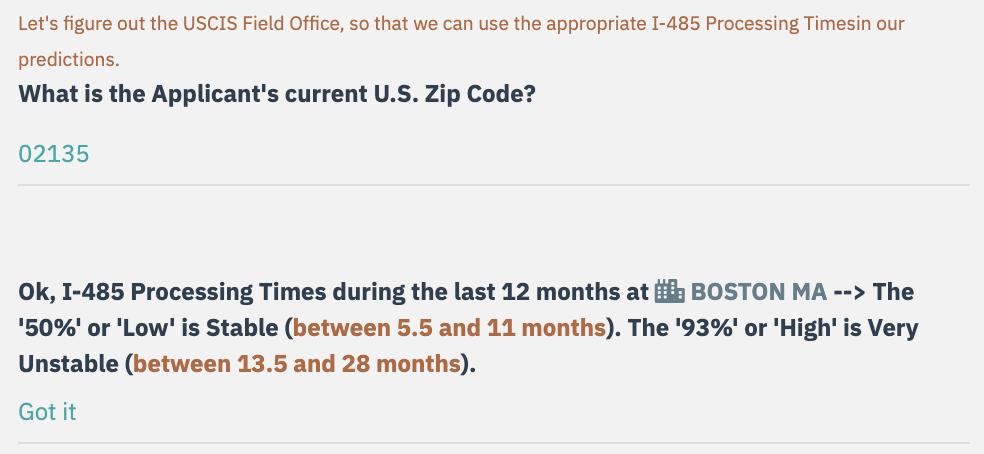Click the 'between 13.5 and 28 months' text
984x454 pixels.
click(297, 364)
